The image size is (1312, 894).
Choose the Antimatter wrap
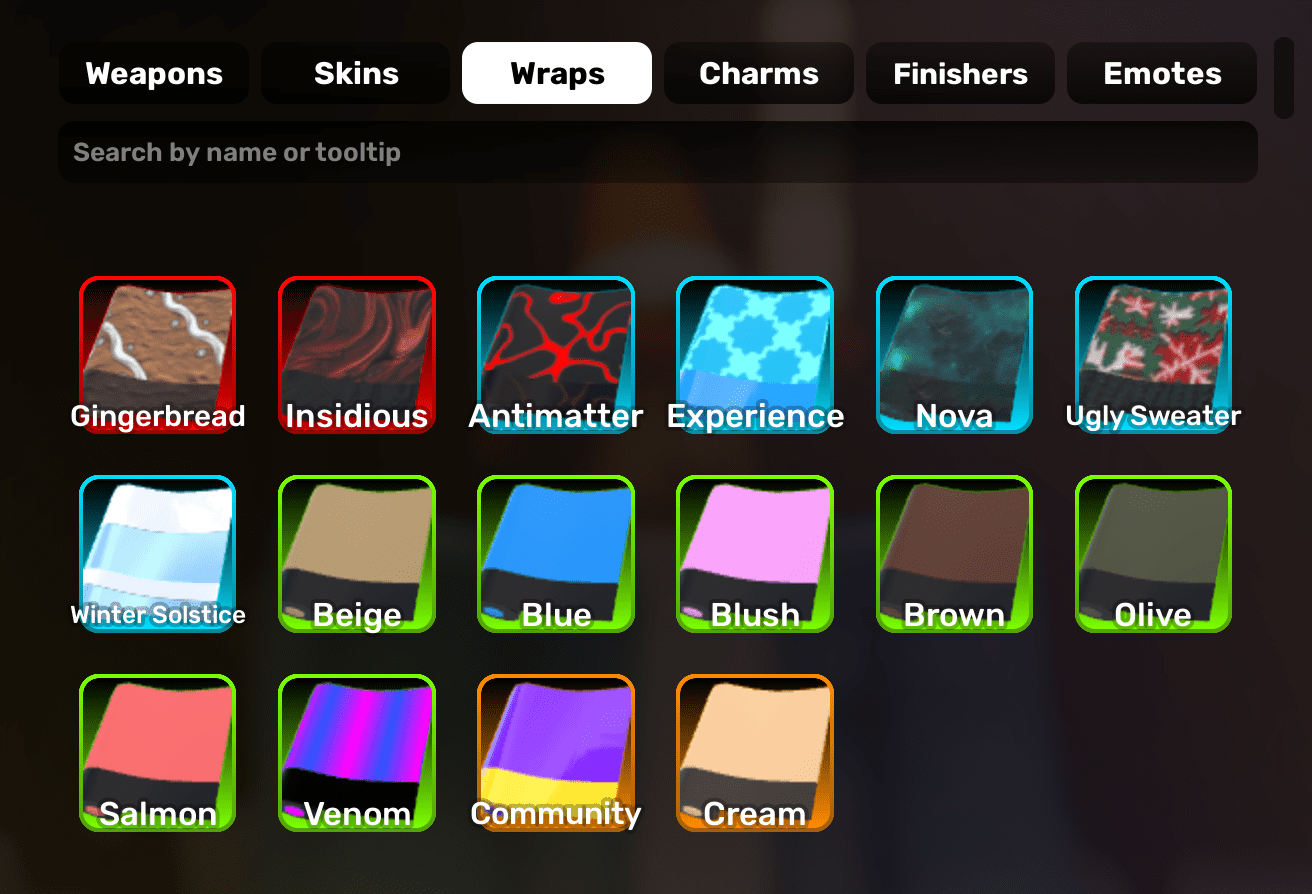pos(556,355)
